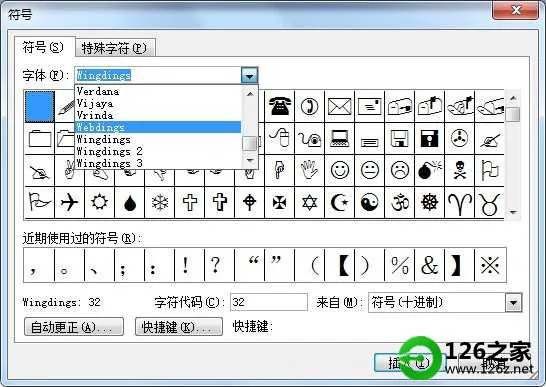Select the closed envelope symbol
The width and height of the screenshot is (546, 387).
click(340, 106)
